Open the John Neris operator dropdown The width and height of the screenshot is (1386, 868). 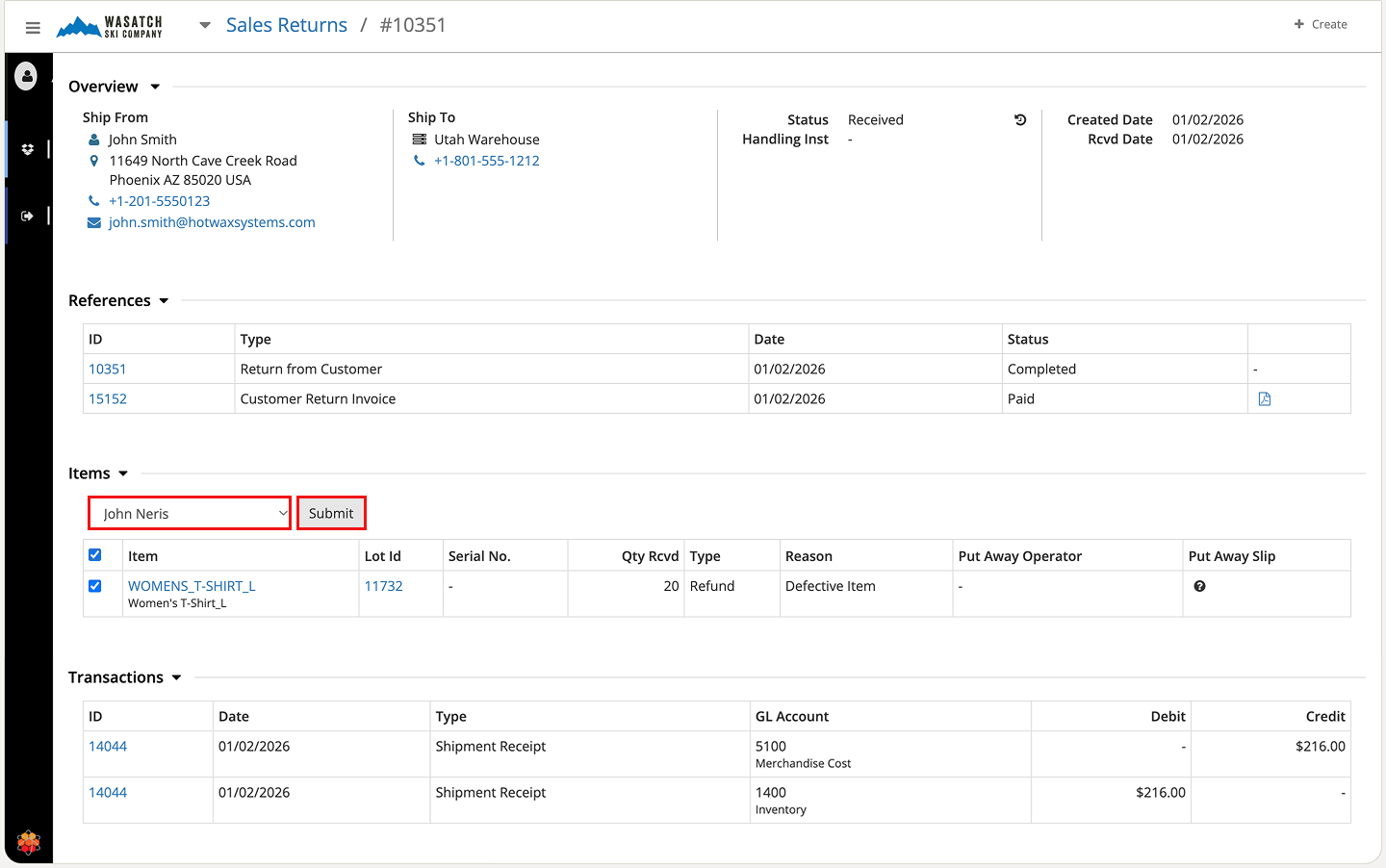[x=190, y=514]
